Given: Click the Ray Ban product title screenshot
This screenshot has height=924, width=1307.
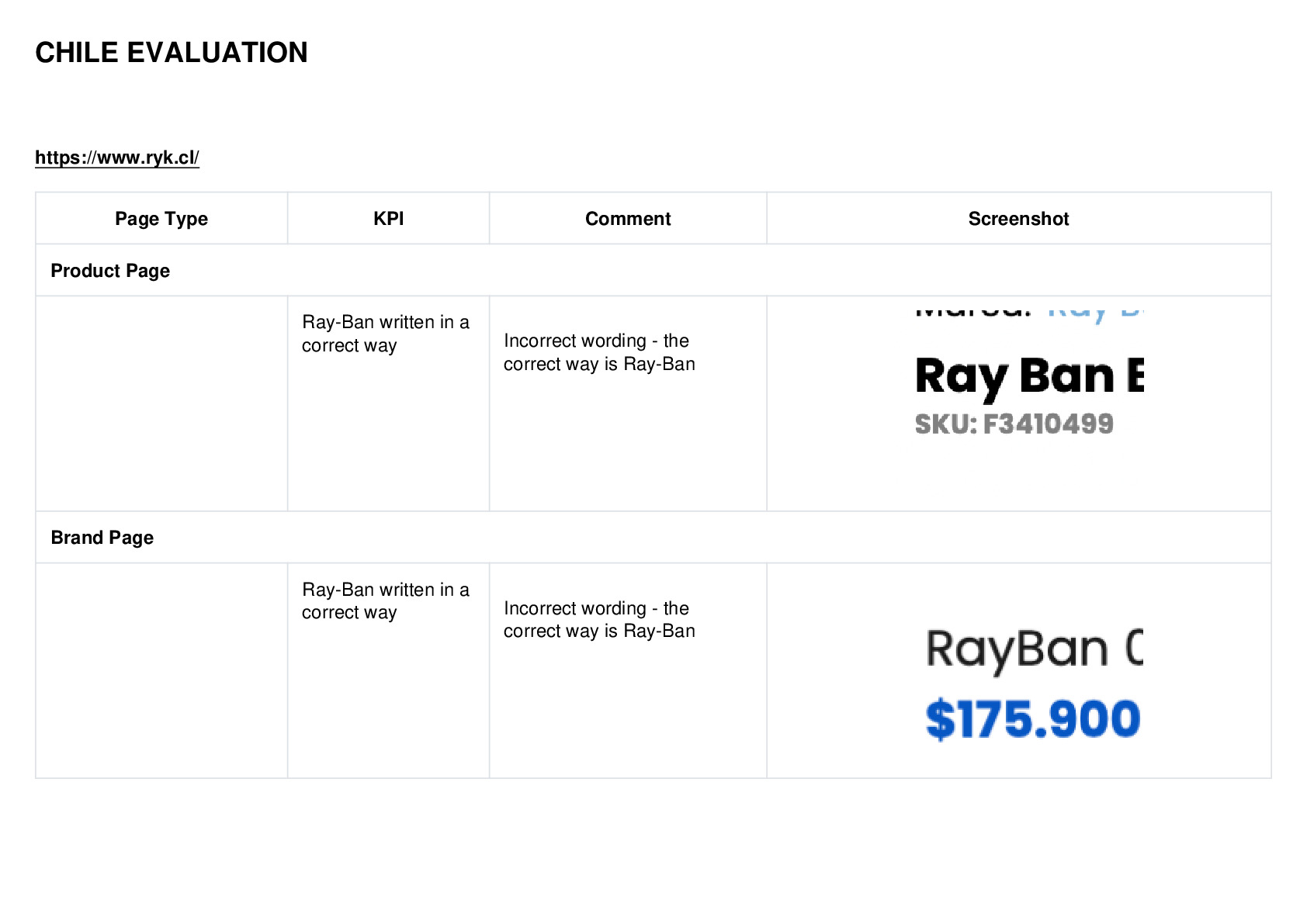Looking at the screenshot, I should (1029, 377).
